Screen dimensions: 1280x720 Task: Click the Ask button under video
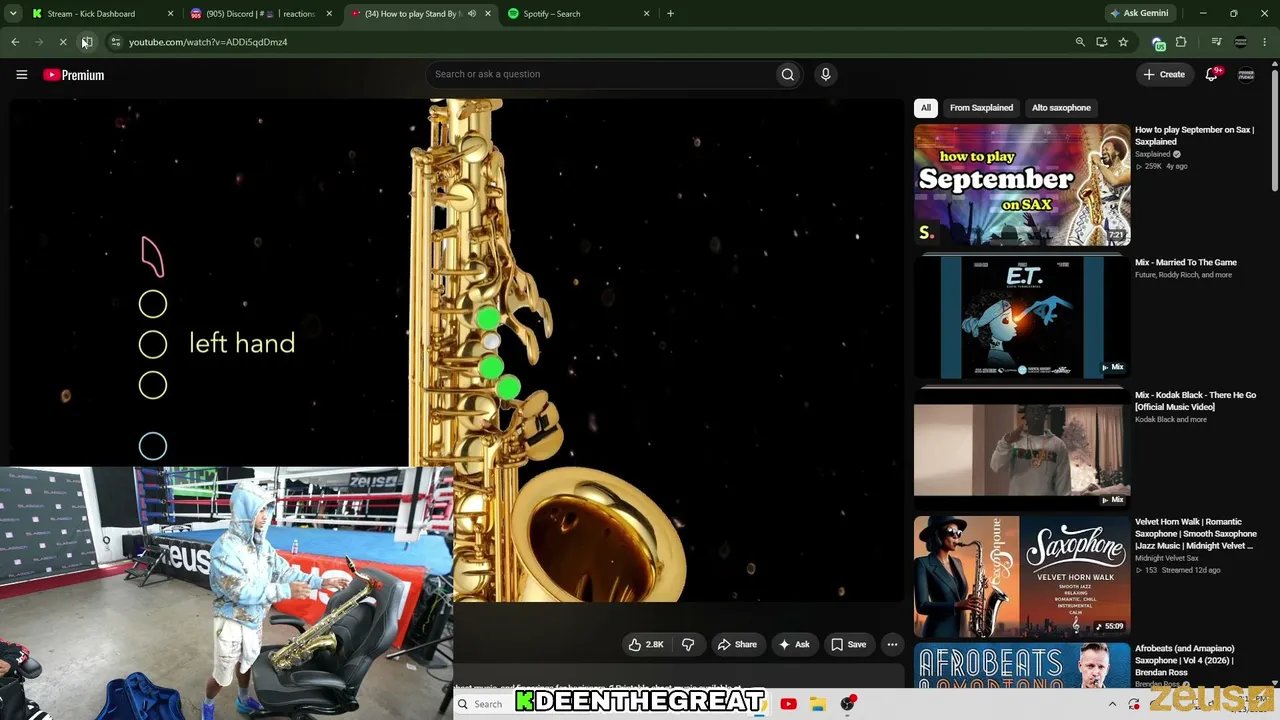point(794,645)
